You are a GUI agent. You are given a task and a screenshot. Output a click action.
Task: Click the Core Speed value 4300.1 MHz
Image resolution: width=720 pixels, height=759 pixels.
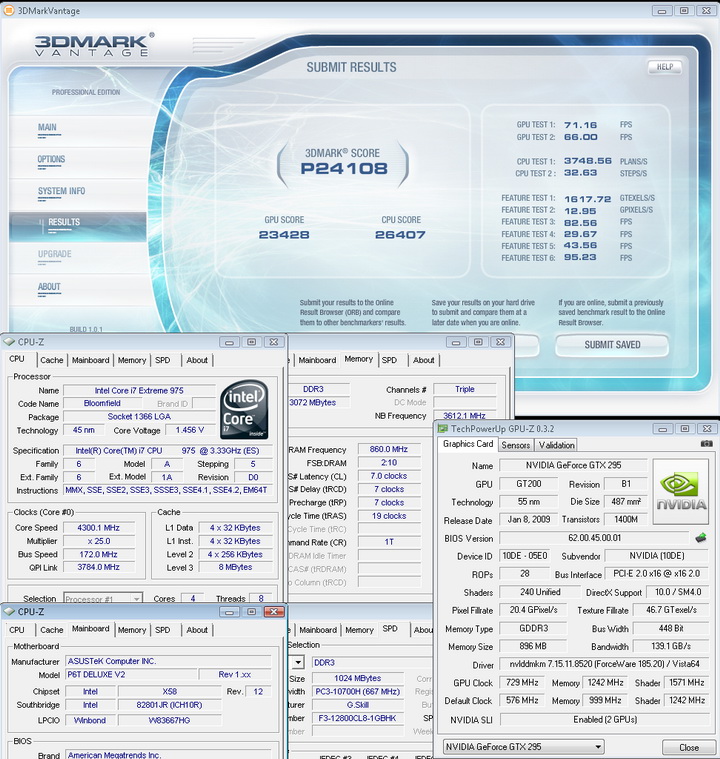99,528
